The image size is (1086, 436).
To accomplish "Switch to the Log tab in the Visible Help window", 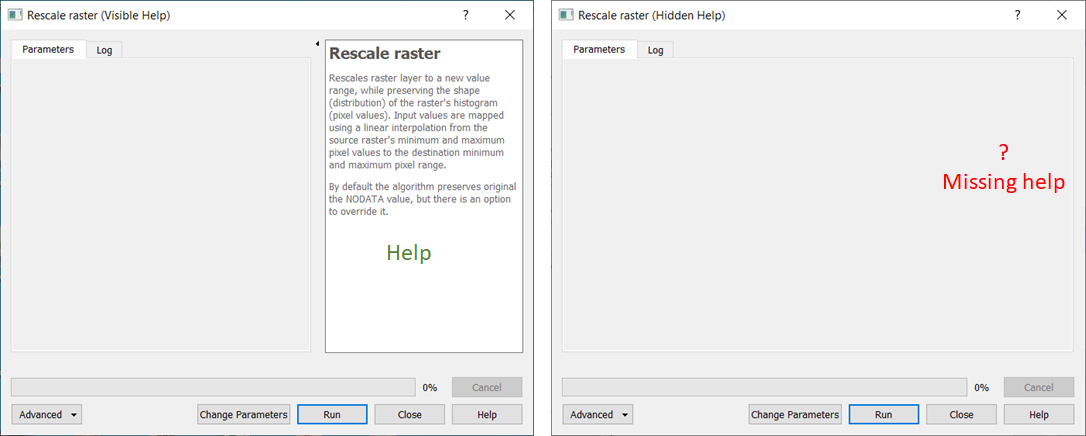I will tap(104, 50).
